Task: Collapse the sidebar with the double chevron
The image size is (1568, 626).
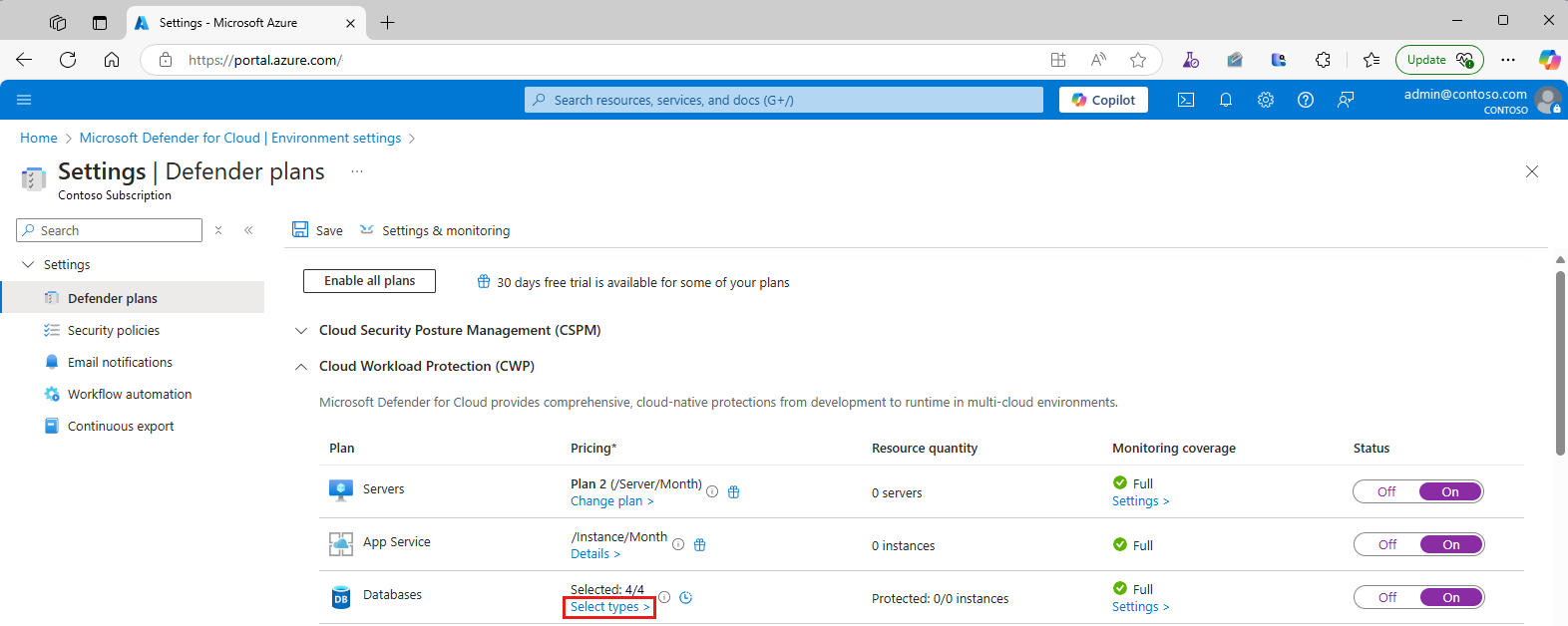Action: (x=248, y=230)
